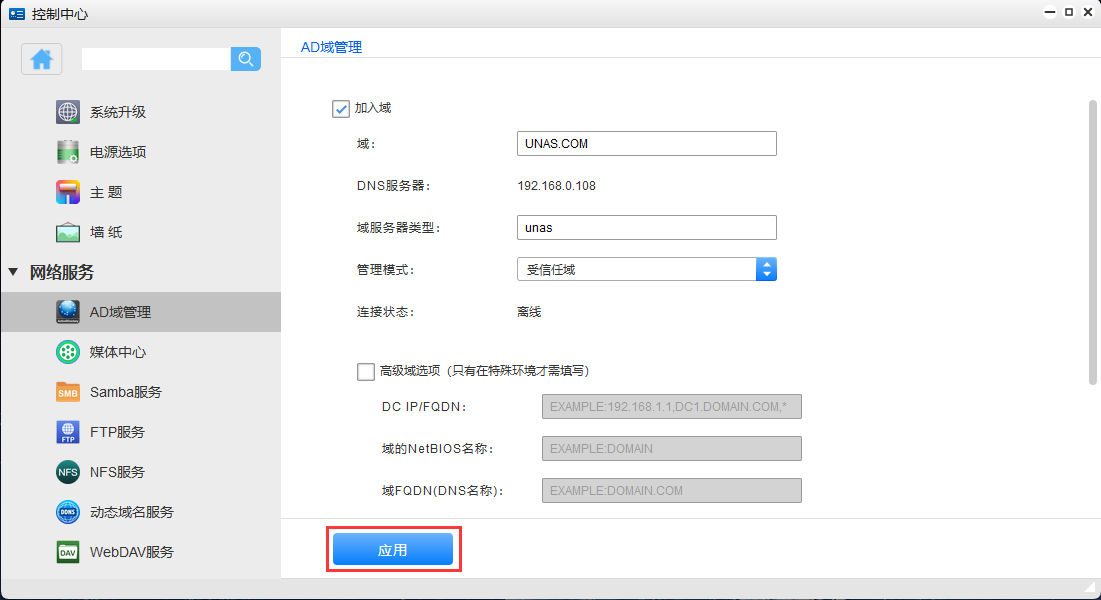The height and width of the screenshot is (600, 1101).
Task: Click the Samba服务 SMB folder icon
Action: coord(68,392)
